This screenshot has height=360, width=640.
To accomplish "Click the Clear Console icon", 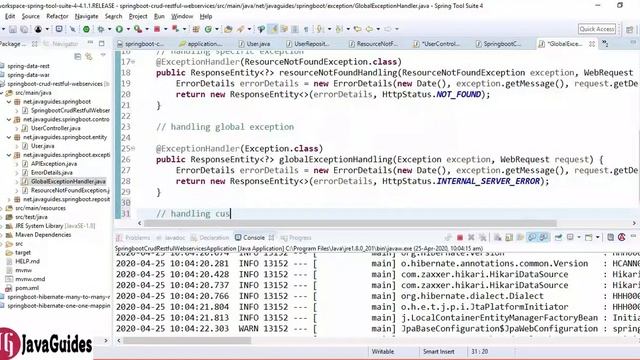I will coord(498,238).
